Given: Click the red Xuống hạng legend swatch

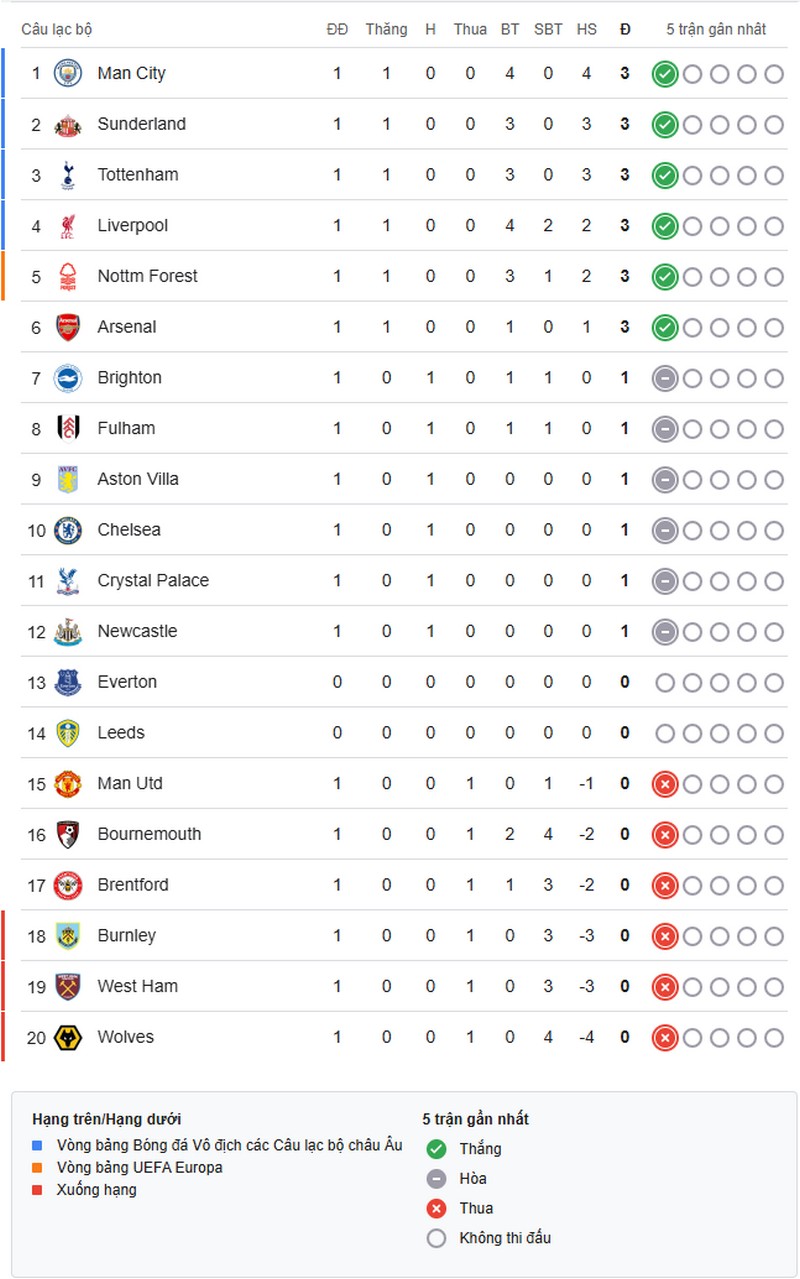Looking at the screenshot, I should point(37,1190).
